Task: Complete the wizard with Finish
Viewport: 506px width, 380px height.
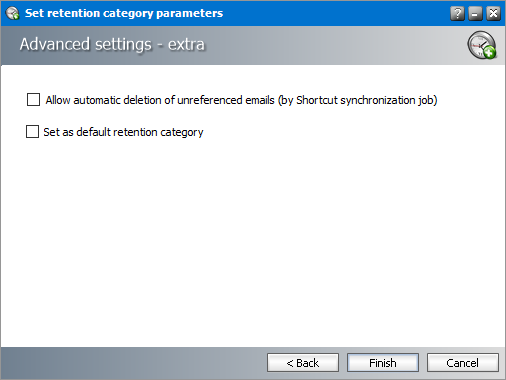Action: (383, 363)
